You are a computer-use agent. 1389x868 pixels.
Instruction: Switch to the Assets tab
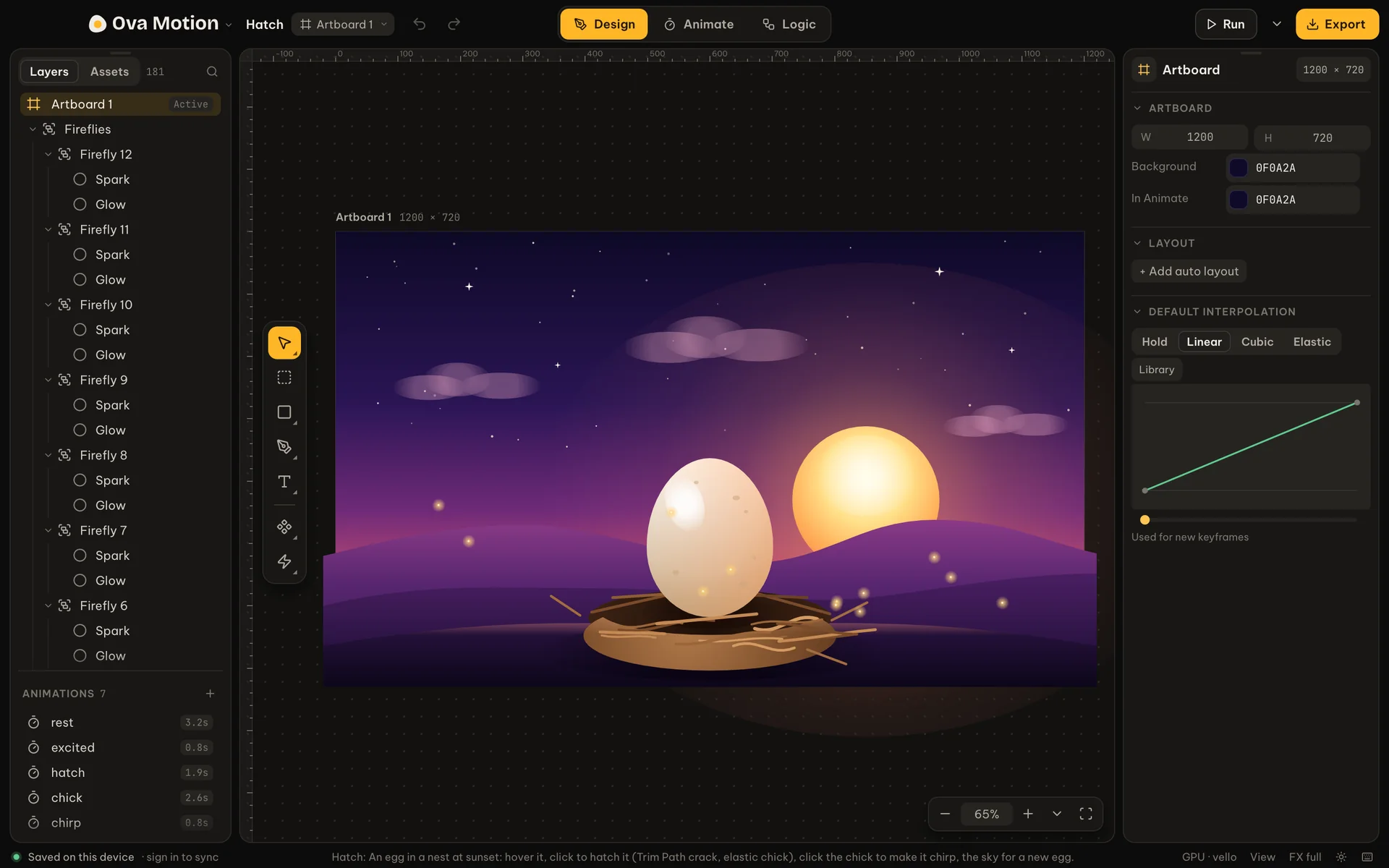pyautogui.click(x=109, y=72)
